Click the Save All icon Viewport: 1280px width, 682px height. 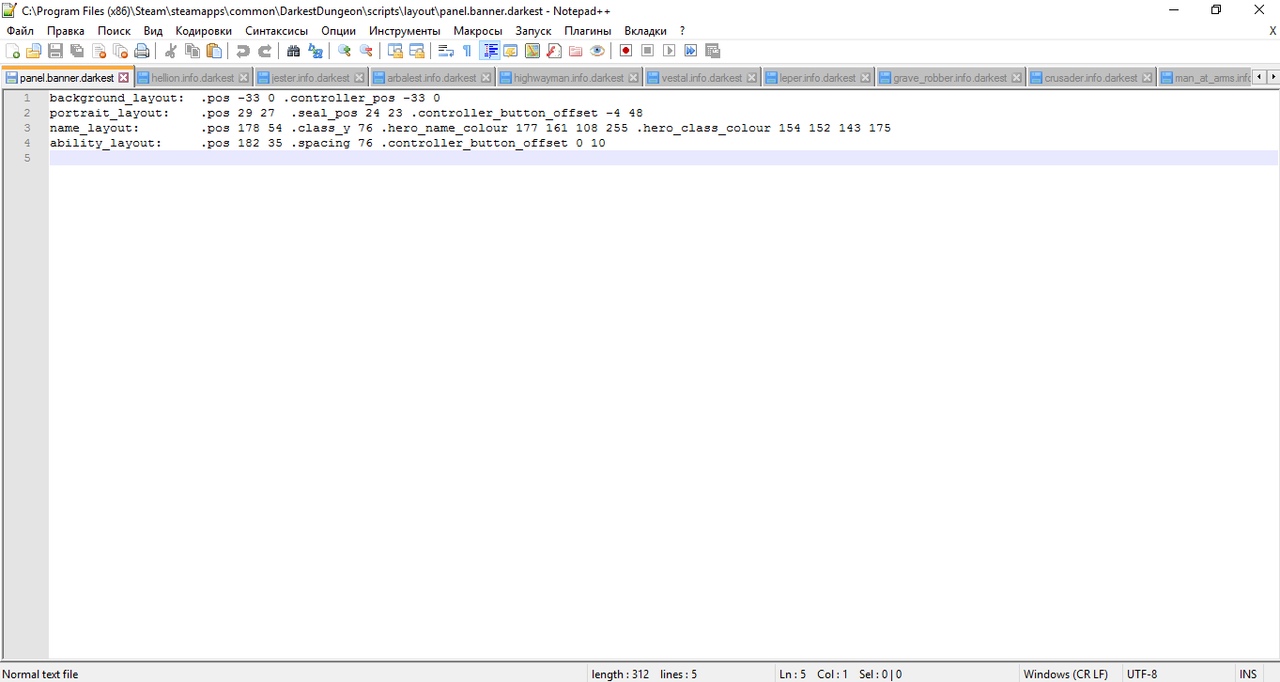(77, 51)
